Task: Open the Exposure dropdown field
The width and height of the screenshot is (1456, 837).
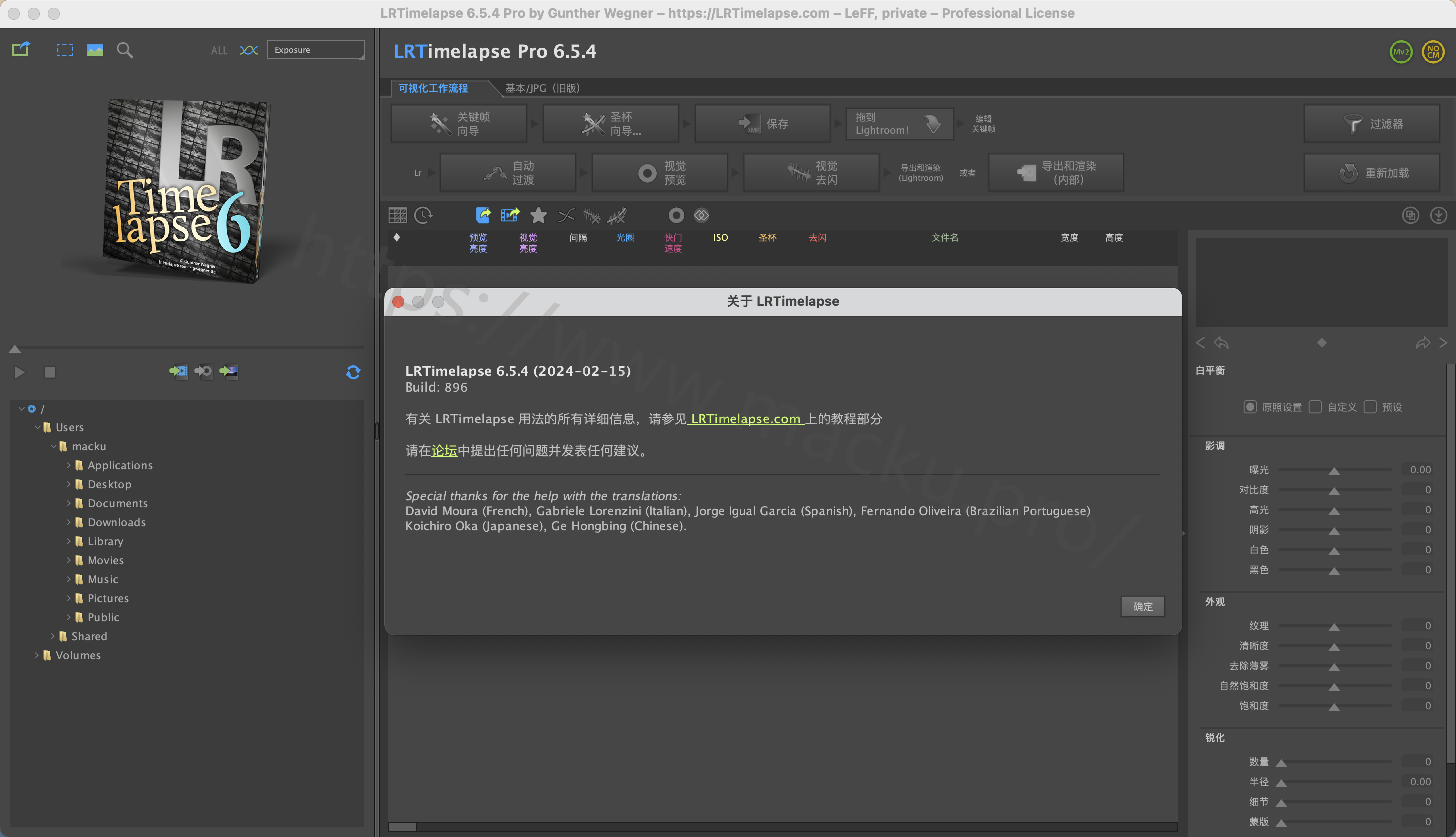Action: pyautogui.click(x=316, y=50)
